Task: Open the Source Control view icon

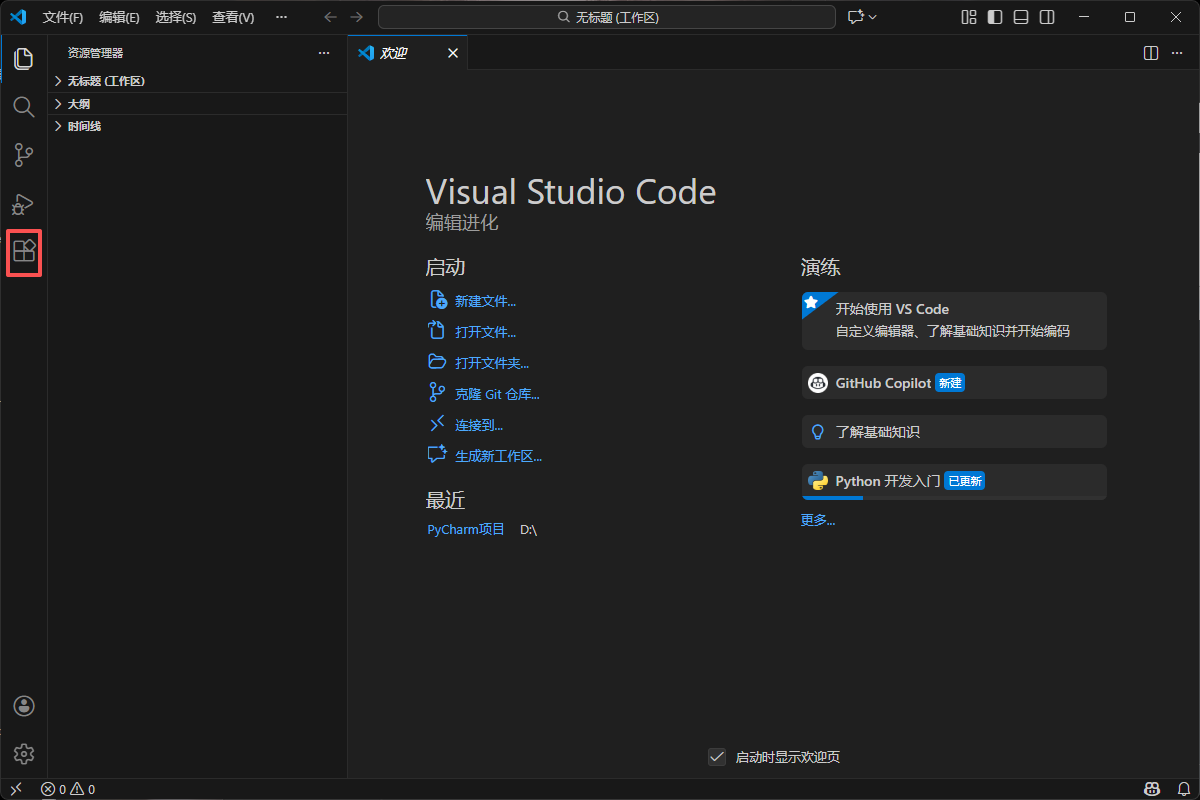Action: pos(24,155)
